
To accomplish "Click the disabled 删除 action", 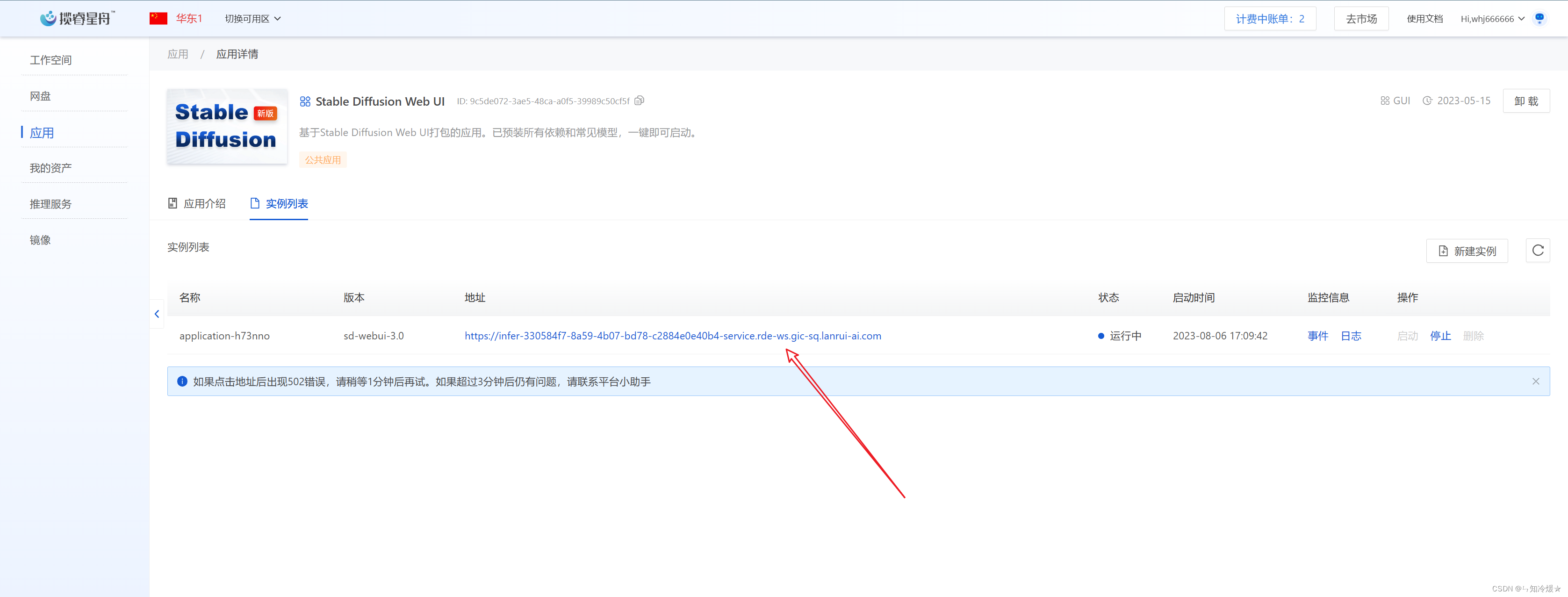I will (1473, 335).
